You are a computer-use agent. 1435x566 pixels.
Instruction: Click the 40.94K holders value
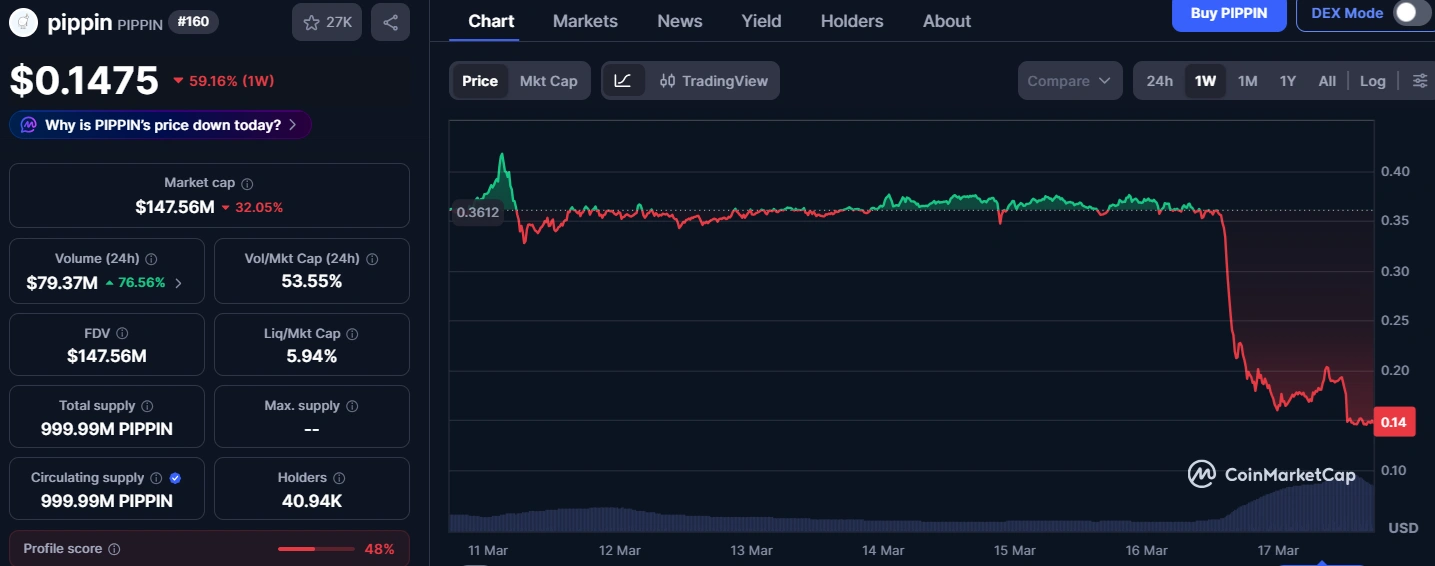(312, 500)
